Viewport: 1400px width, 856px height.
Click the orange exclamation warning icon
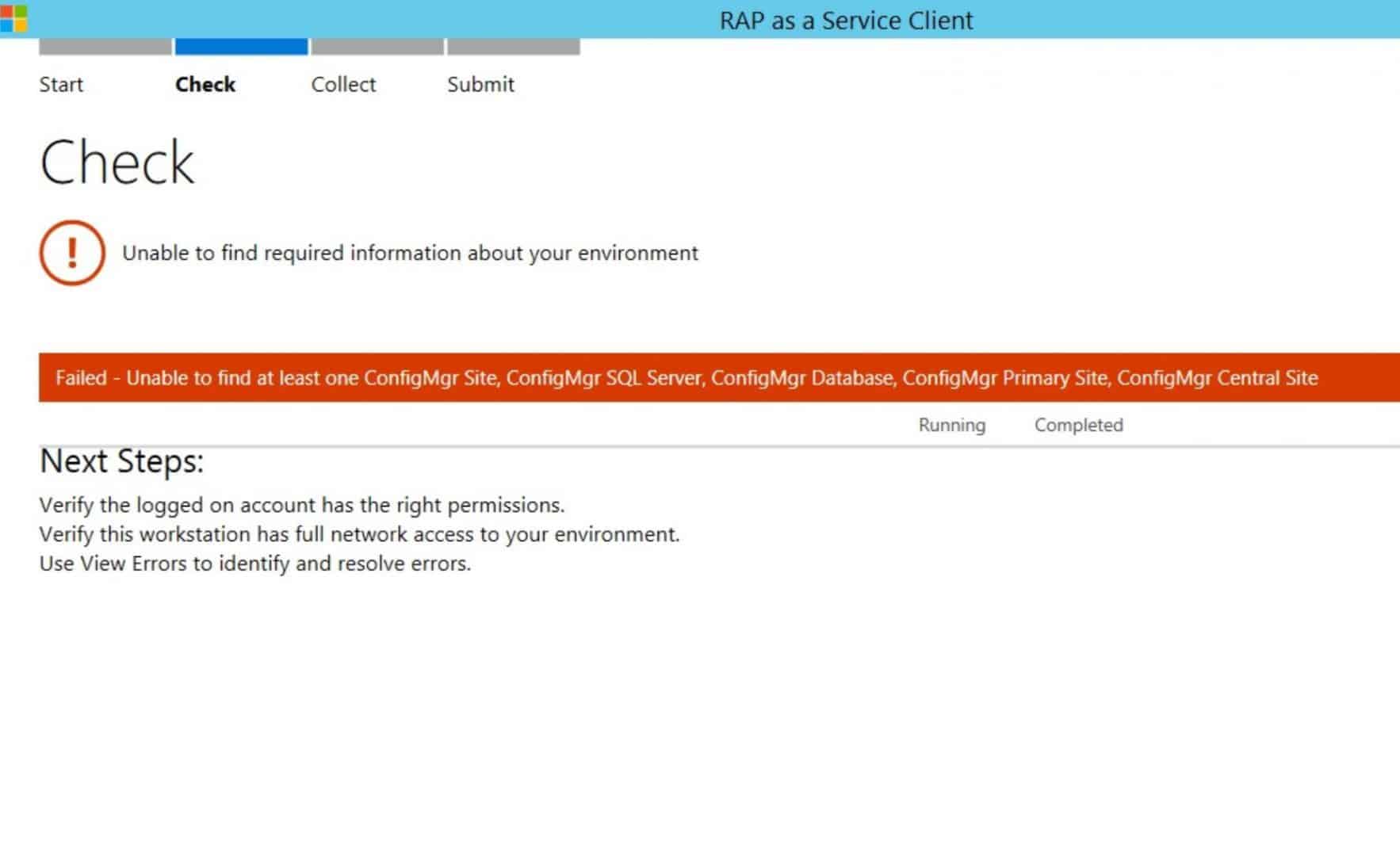[72, 253]
